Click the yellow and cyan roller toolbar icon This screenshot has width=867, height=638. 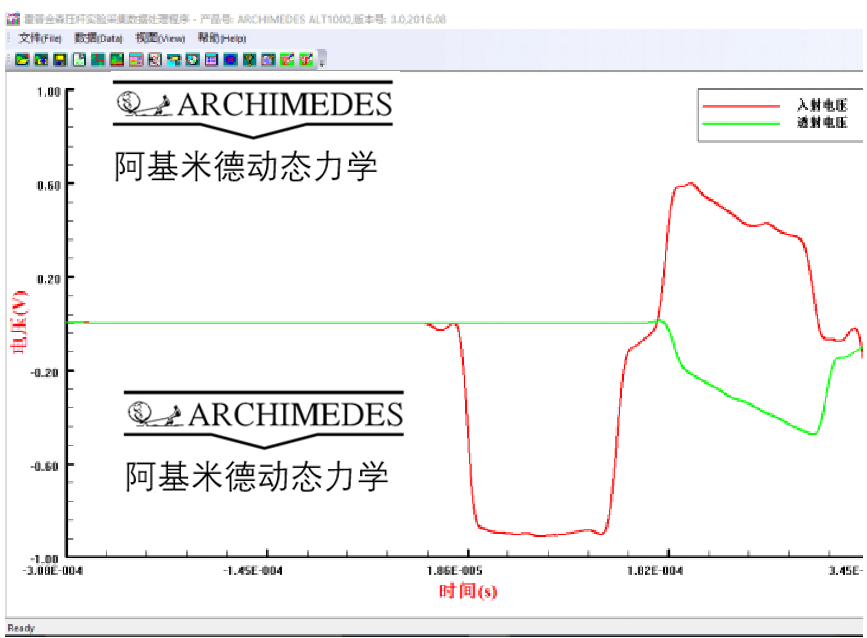coord(174,60)
